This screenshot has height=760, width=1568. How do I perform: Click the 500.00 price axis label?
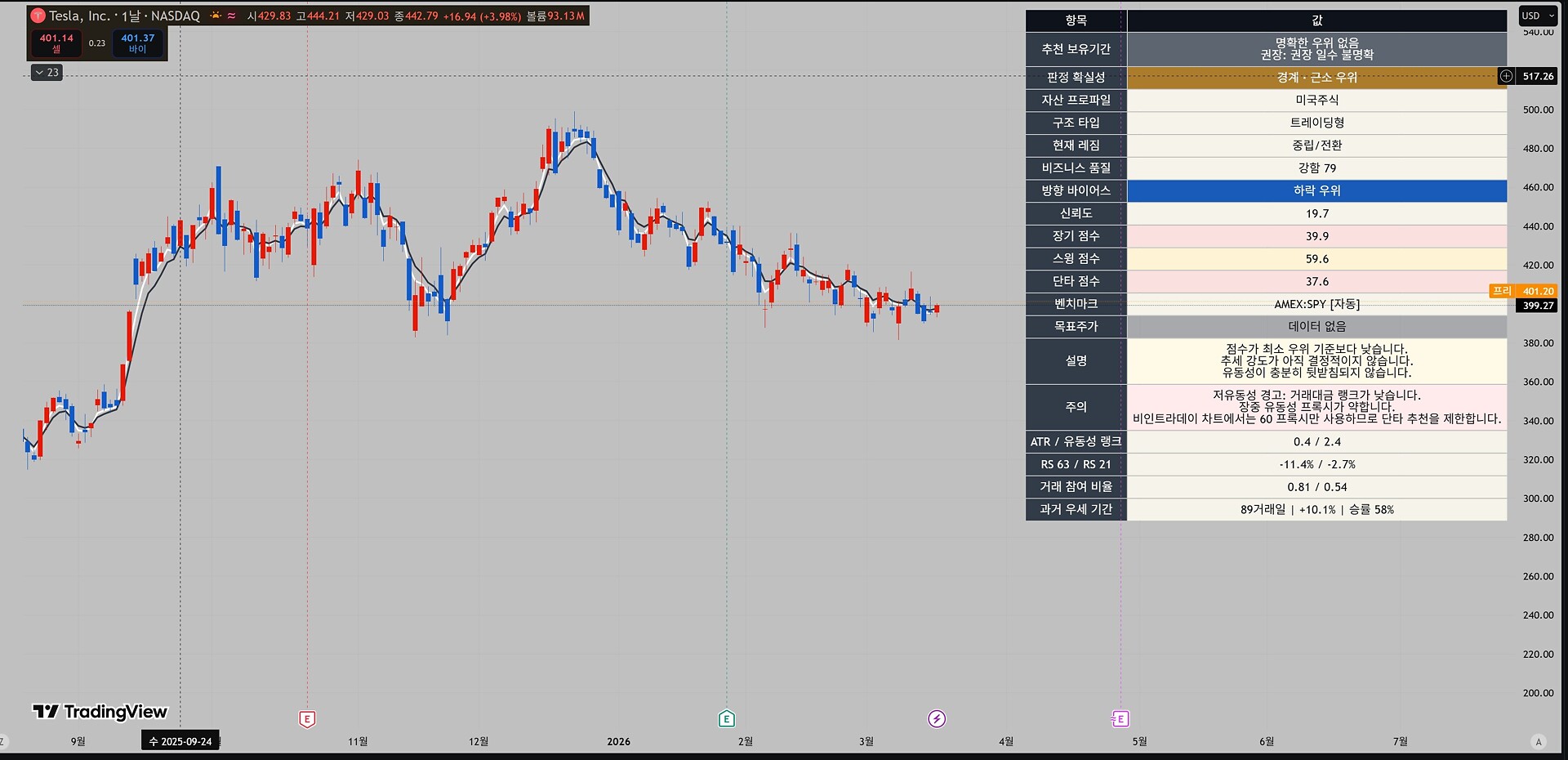click(1538, 110)
